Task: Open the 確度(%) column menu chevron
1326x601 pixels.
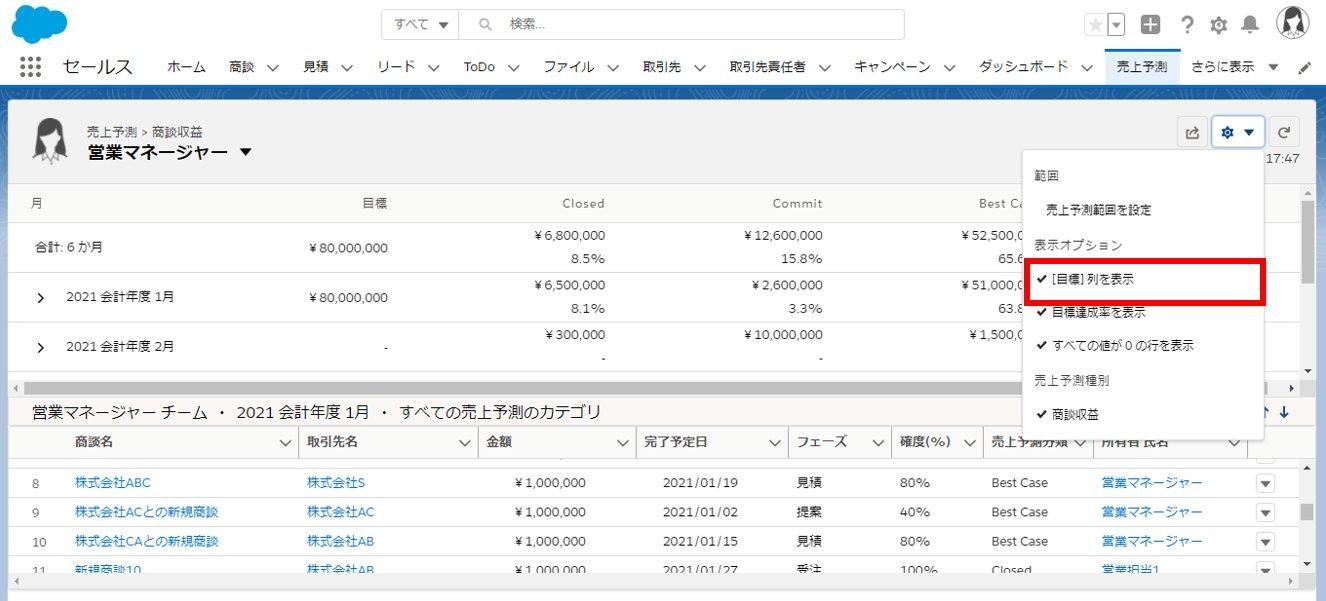Action: (x=970, y=443)
